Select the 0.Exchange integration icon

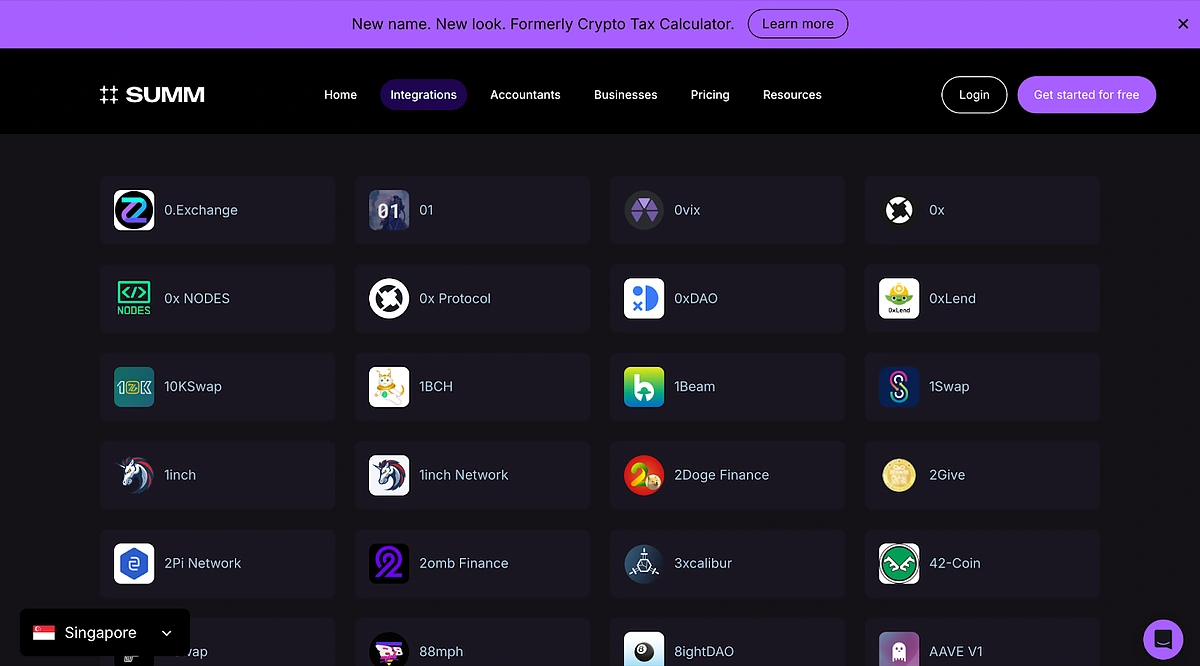[x=134, y=210]
